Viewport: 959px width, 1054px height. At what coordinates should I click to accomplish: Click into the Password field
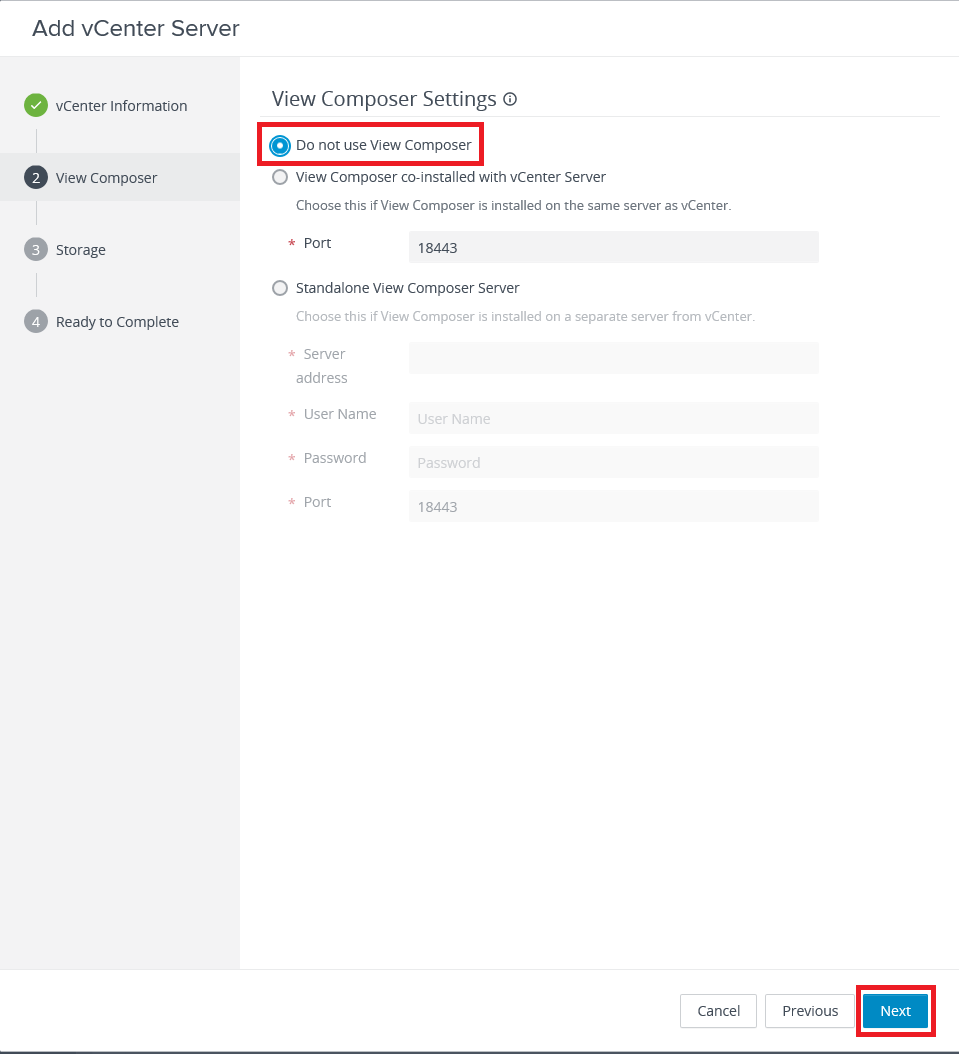click(x=613, y=462)
